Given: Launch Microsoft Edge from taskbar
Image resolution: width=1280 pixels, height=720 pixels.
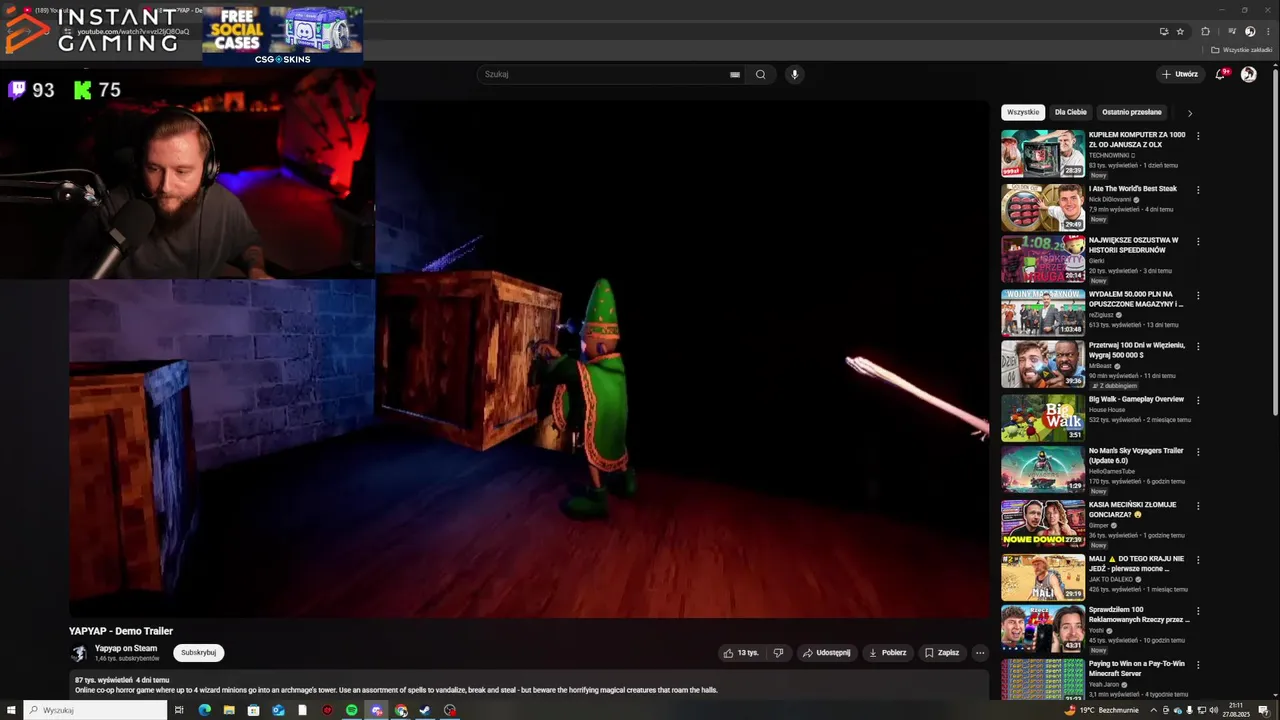Looking at the screenshot, I should coord(205,710).
